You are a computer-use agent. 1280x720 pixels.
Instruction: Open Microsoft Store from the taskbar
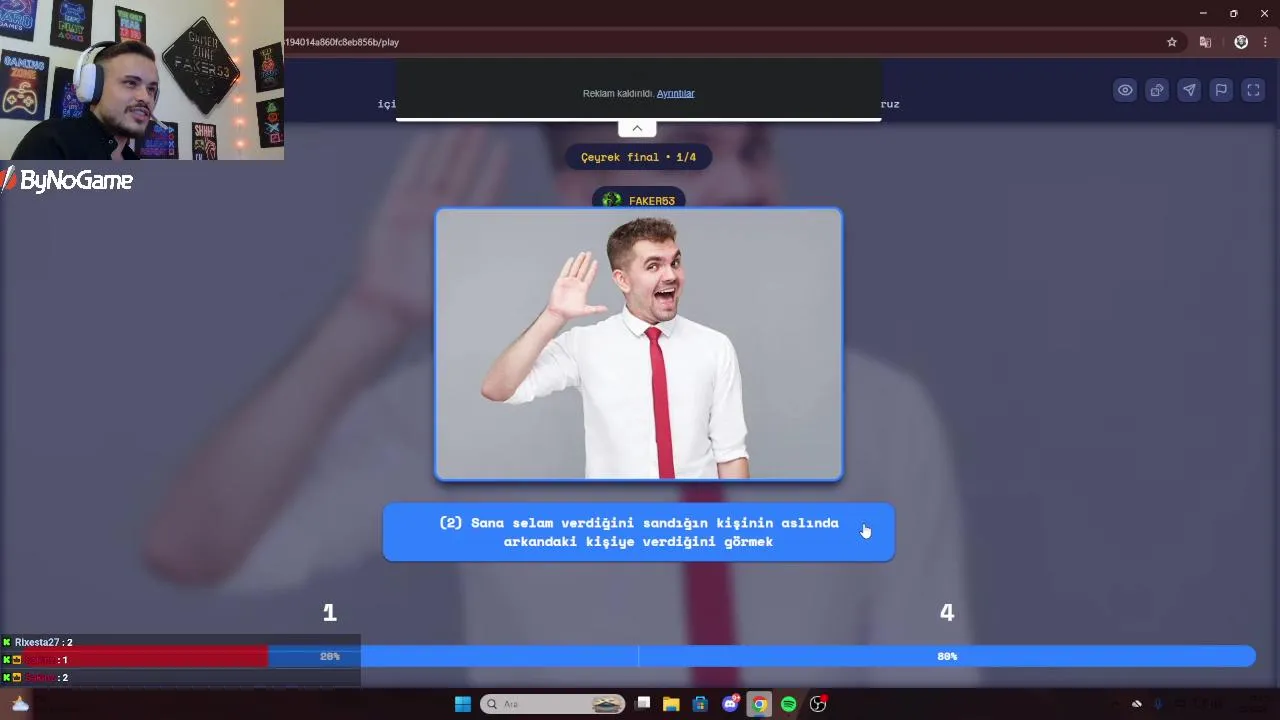tap(700, 704)
